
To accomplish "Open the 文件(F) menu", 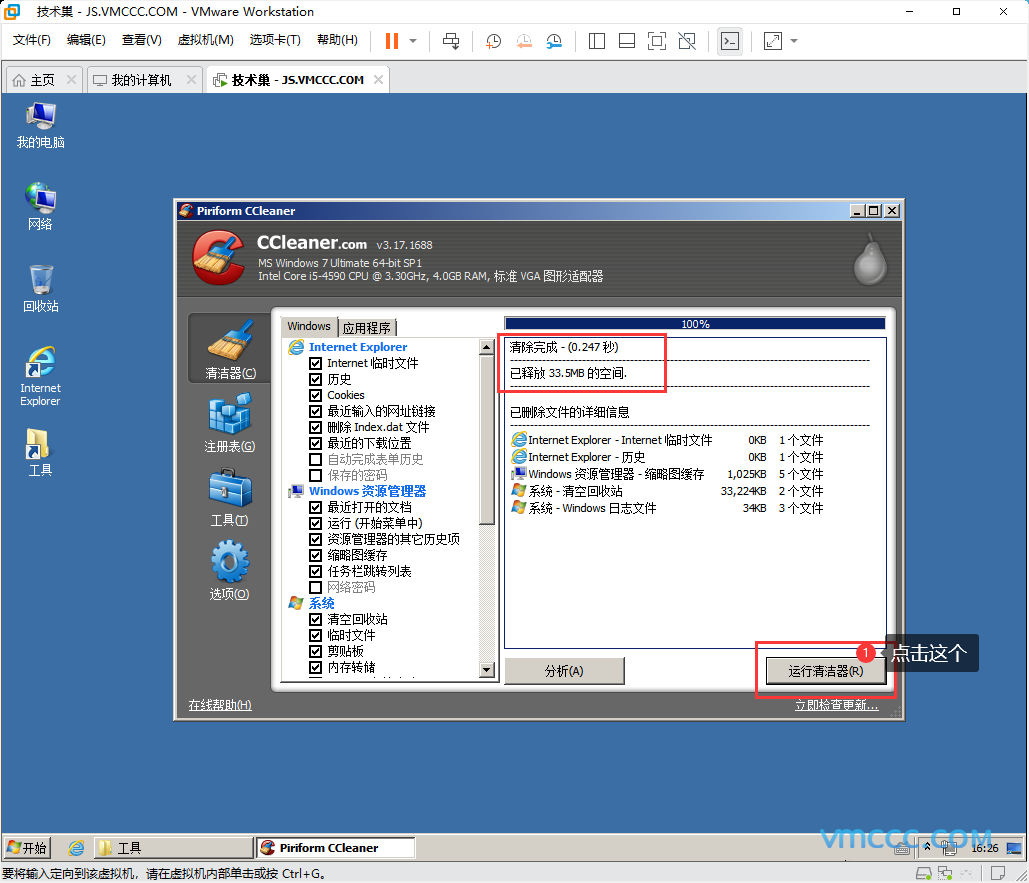I will point(32,40).
